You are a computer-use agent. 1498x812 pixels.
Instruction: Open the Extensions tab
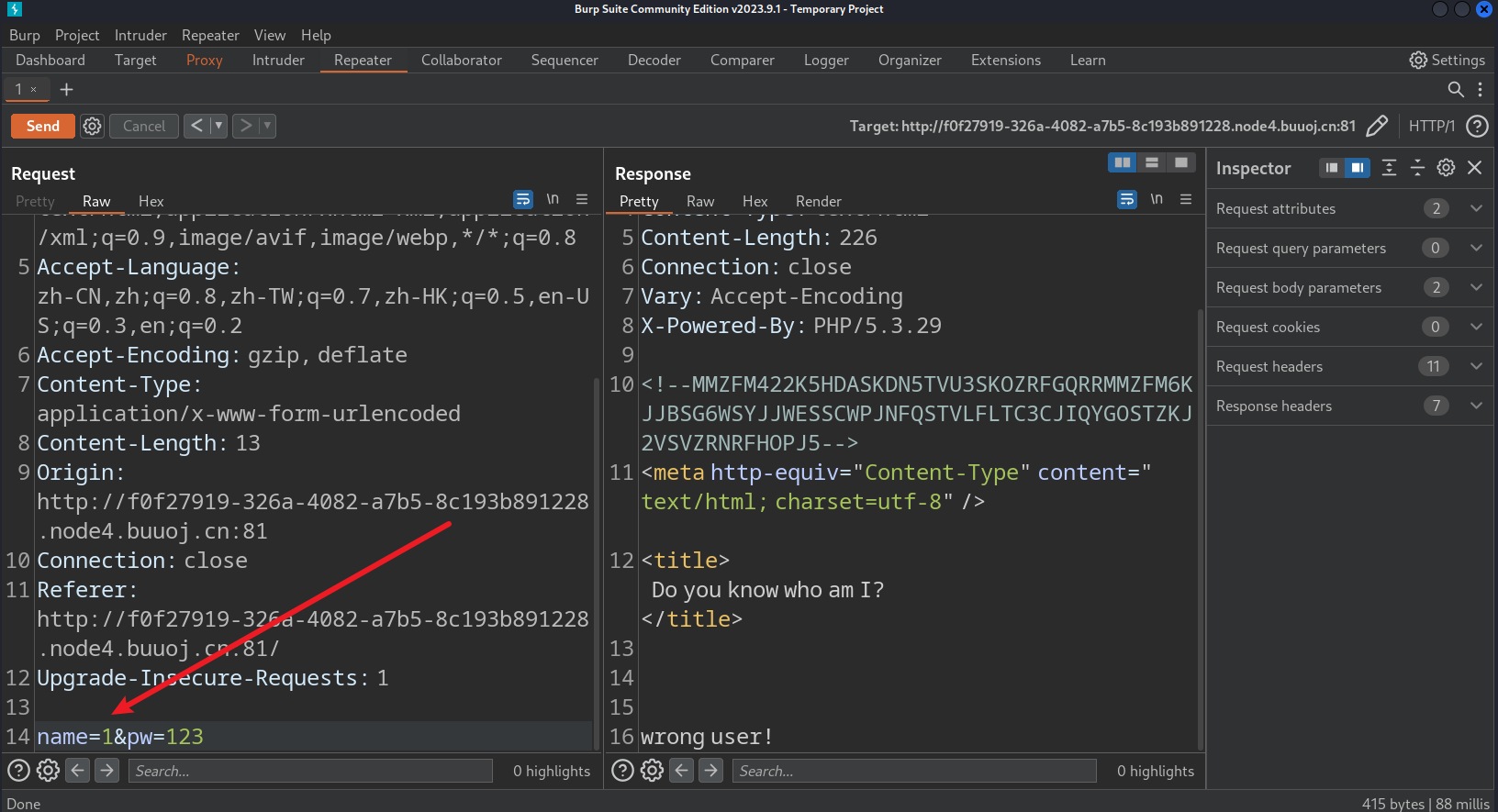(1006, 60)
